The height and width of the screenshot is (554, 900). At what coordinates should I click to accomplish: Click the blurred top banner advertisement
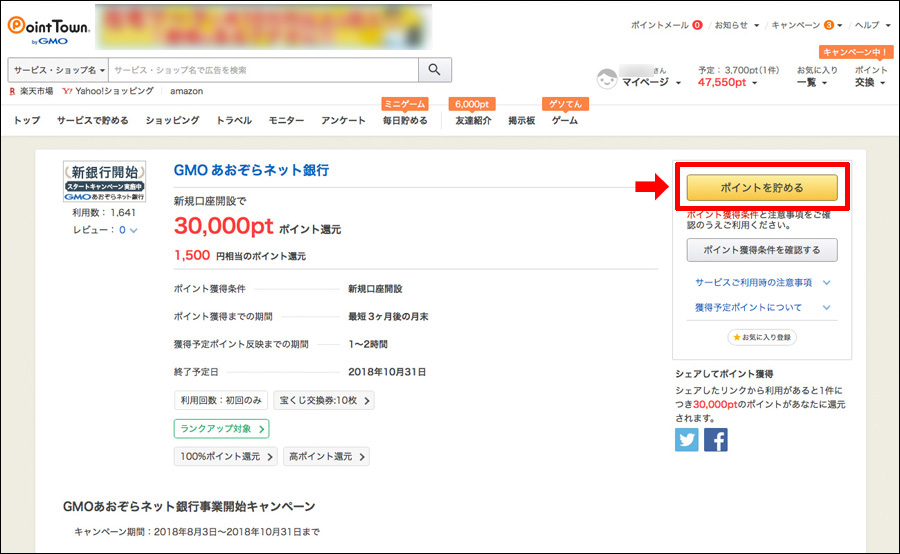coord(263,27)
